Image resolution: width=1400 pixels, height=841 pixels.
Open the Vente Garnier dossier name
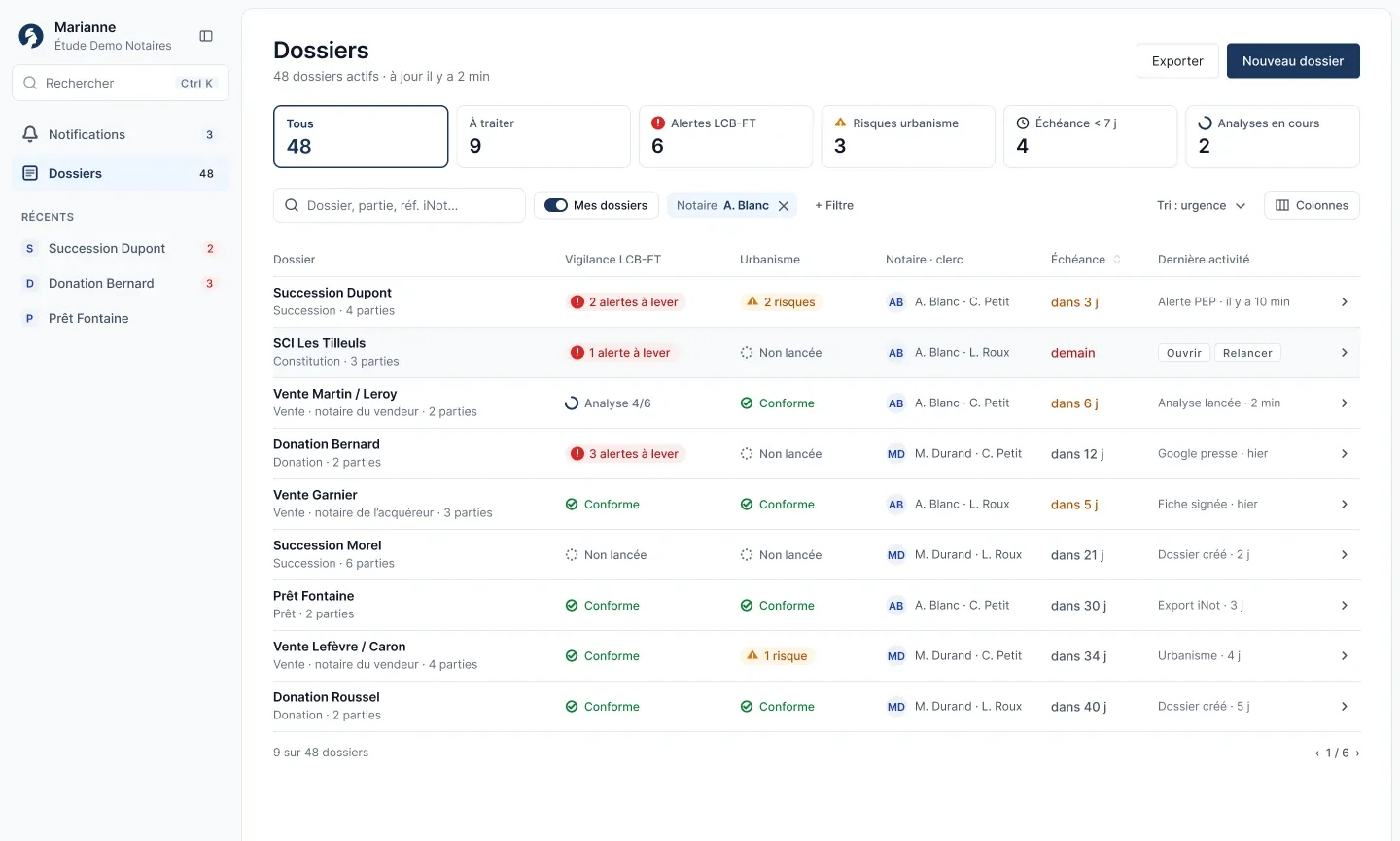click(315, 495)
